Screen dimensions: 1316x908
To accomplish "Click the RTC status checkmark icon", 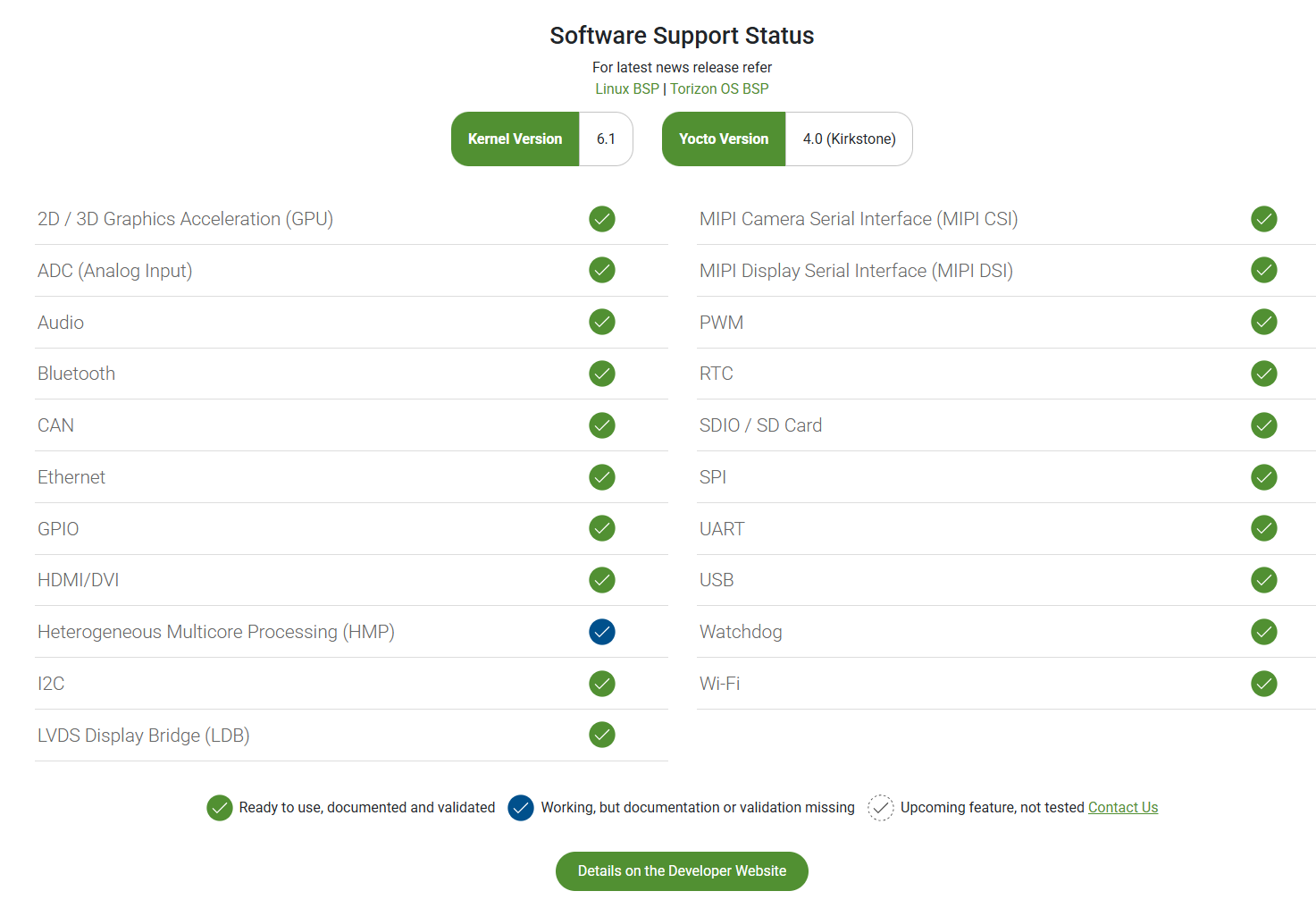I will click(x=1264, y=374).
